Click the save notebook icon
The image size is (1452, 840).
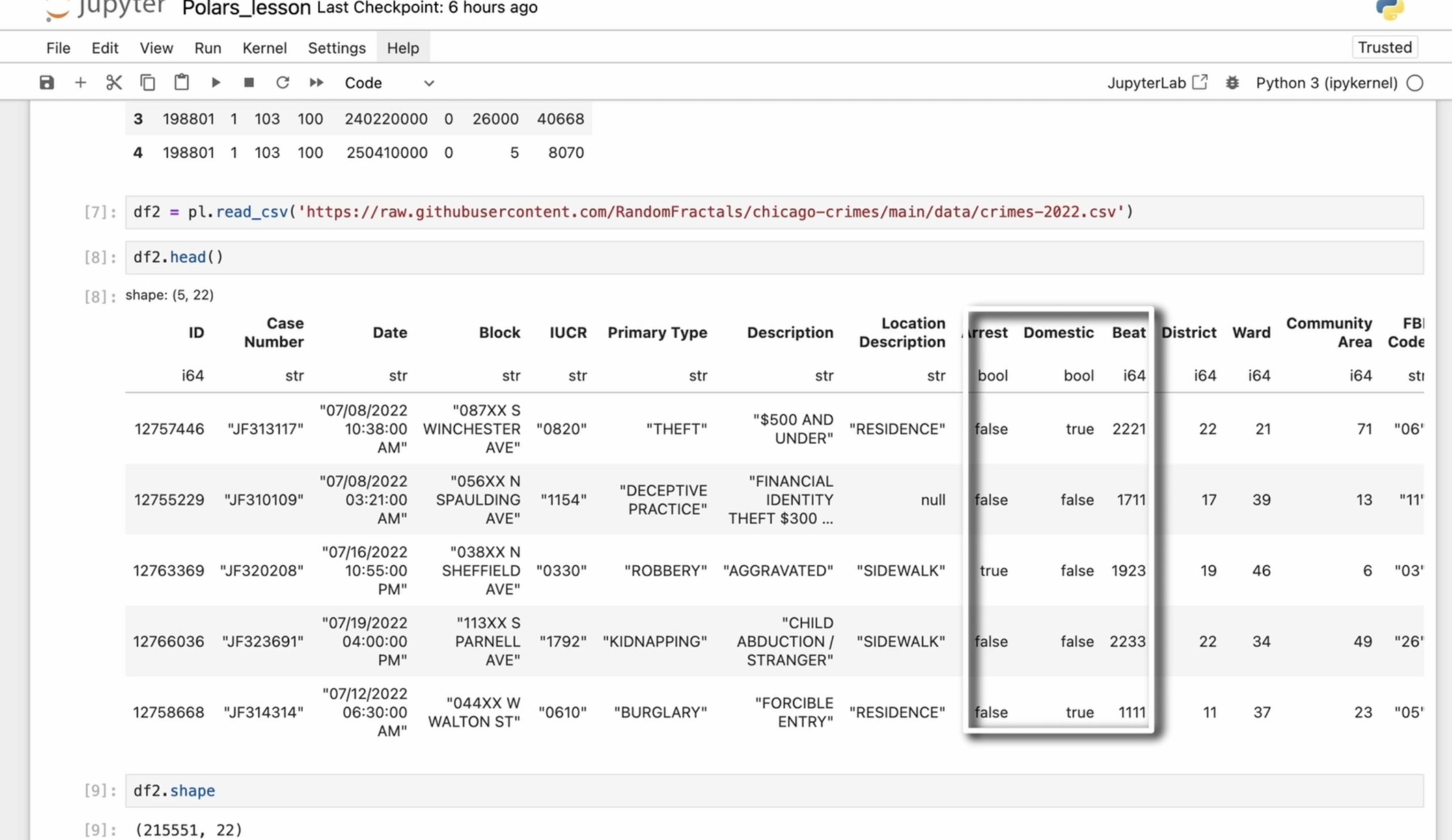(47, 83)
